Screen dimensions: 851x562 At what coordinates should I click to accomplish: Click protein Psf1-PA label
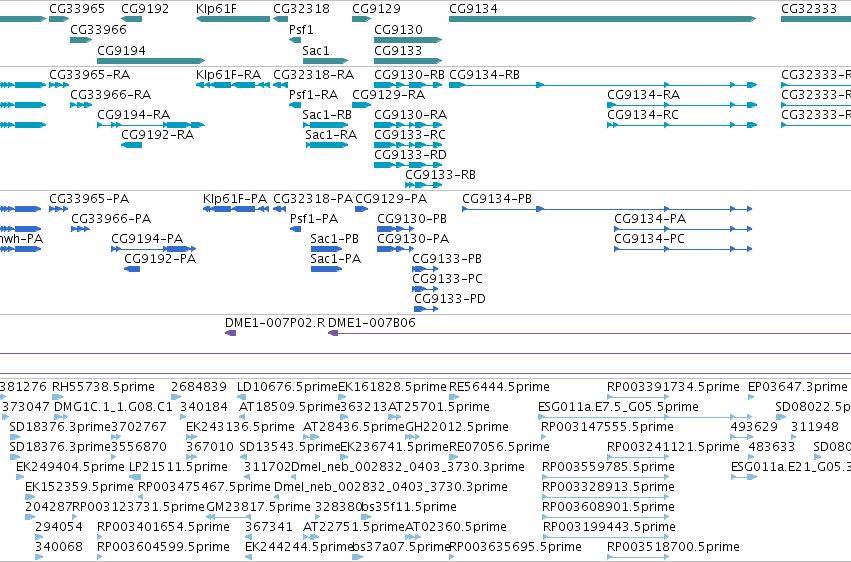(314, 219)
